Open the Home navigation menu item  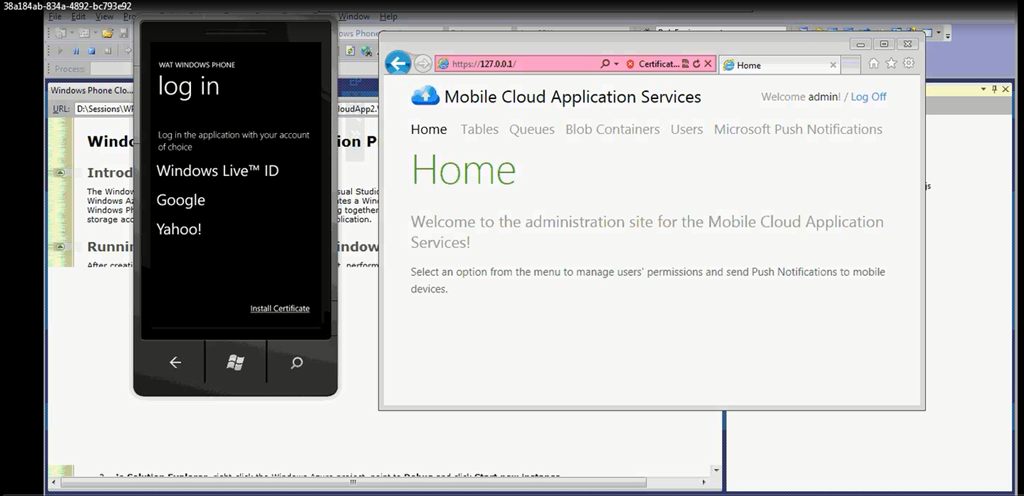pos(429,129)
